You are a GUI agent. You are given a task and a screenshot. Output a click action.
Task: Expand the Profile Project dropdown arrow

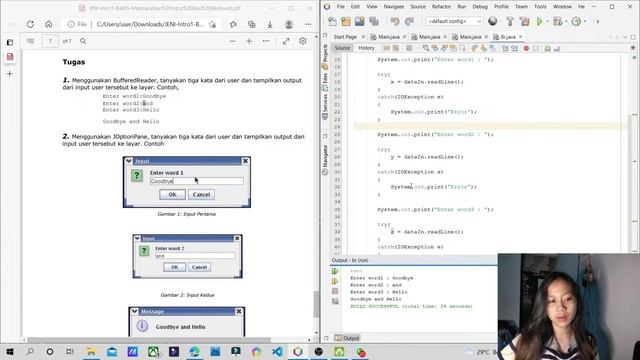pyautogui.click(x=584, y=21)
